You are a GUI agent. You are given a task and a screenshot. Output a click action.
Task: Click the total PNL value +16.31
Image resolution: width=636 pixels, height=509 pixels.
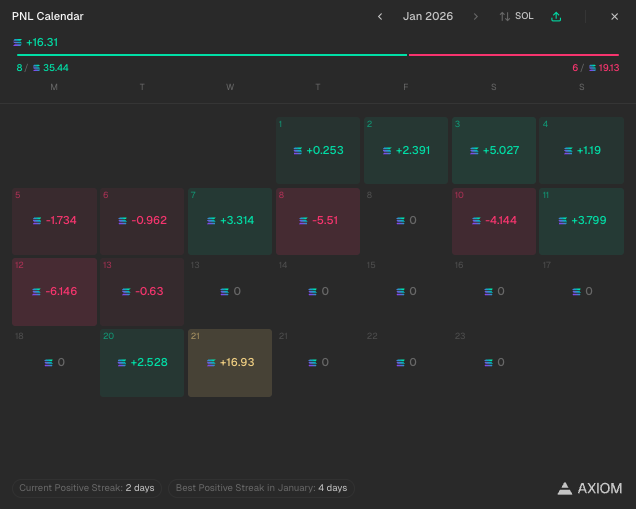42,42
